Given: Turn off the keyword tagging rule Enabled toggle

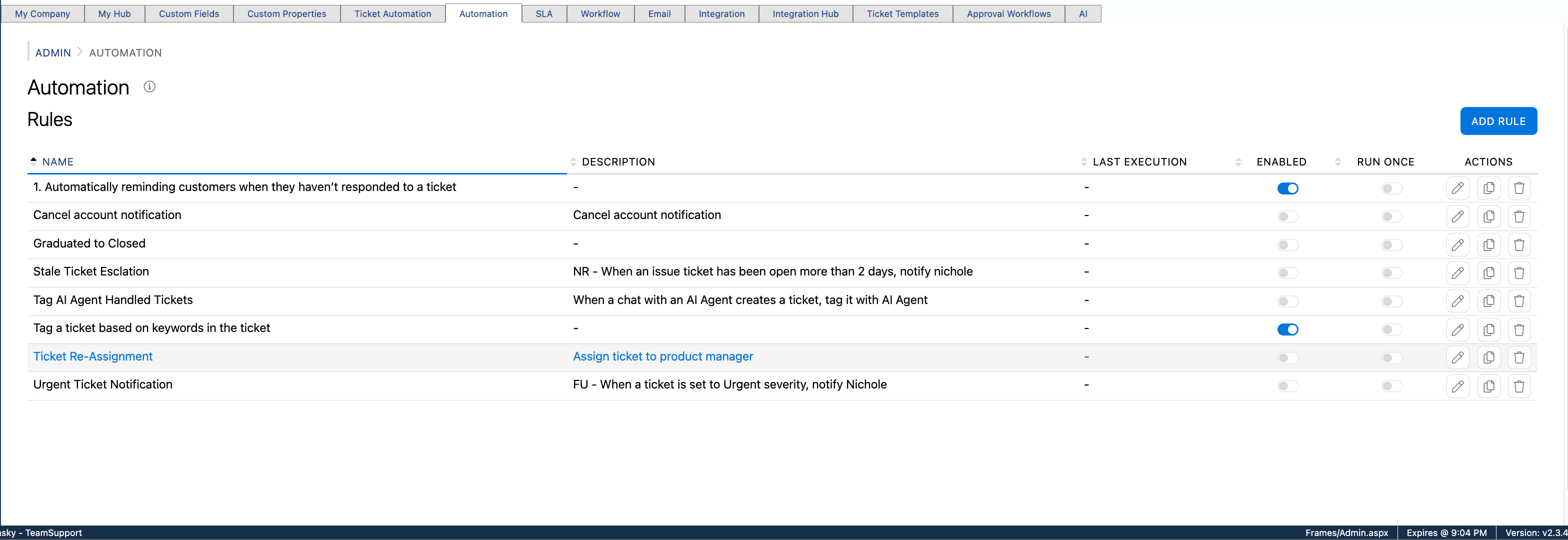Looking at the screenshot, I should tap(1287, 329).
